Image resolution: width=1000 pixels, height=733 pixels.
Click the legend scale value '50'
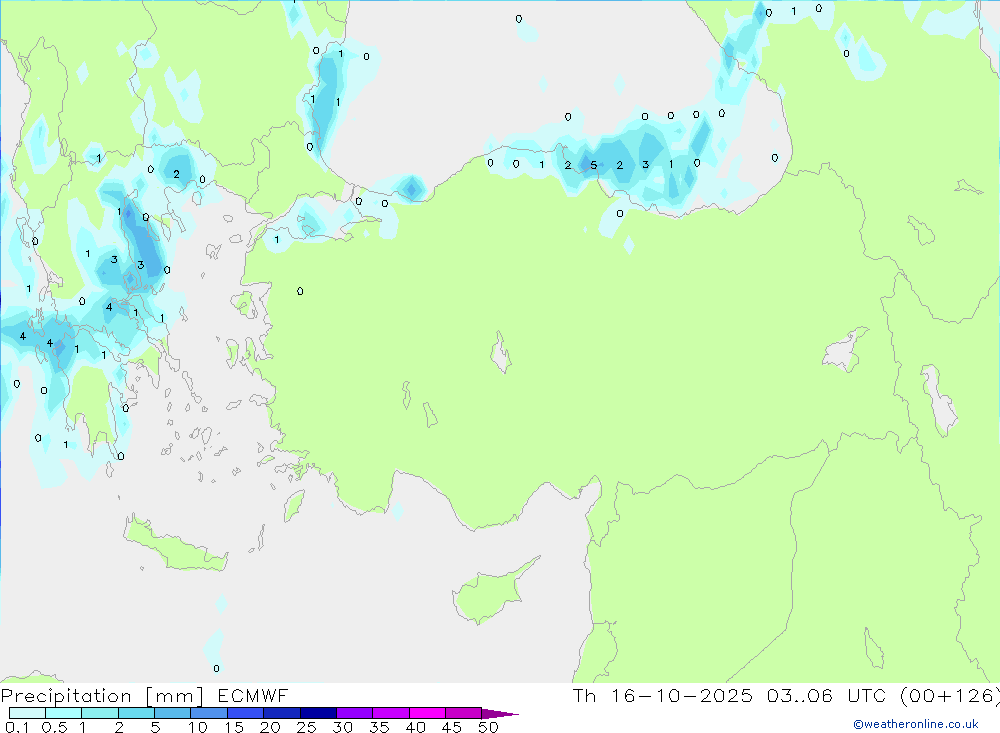point(489,727)
